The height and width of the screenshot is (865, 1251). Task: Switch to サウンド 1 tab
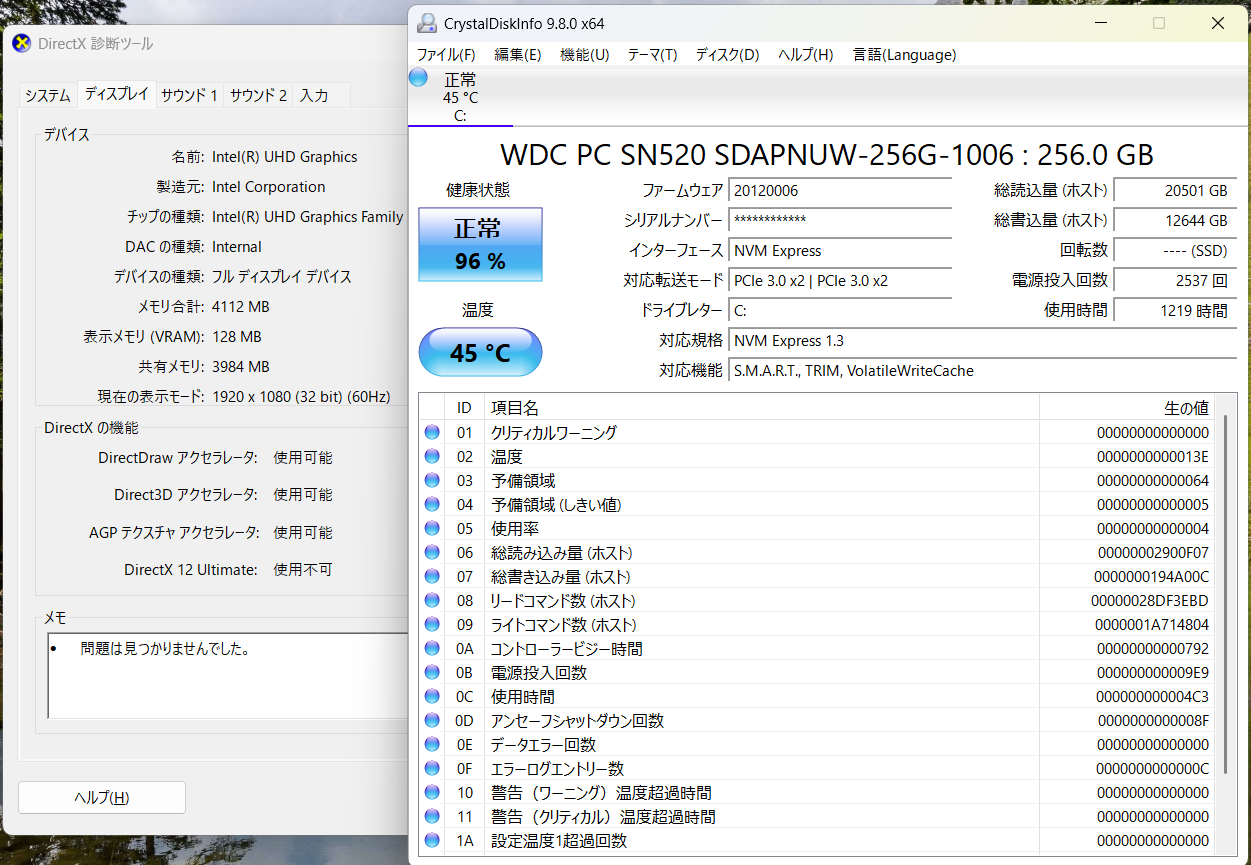point(189,96)
